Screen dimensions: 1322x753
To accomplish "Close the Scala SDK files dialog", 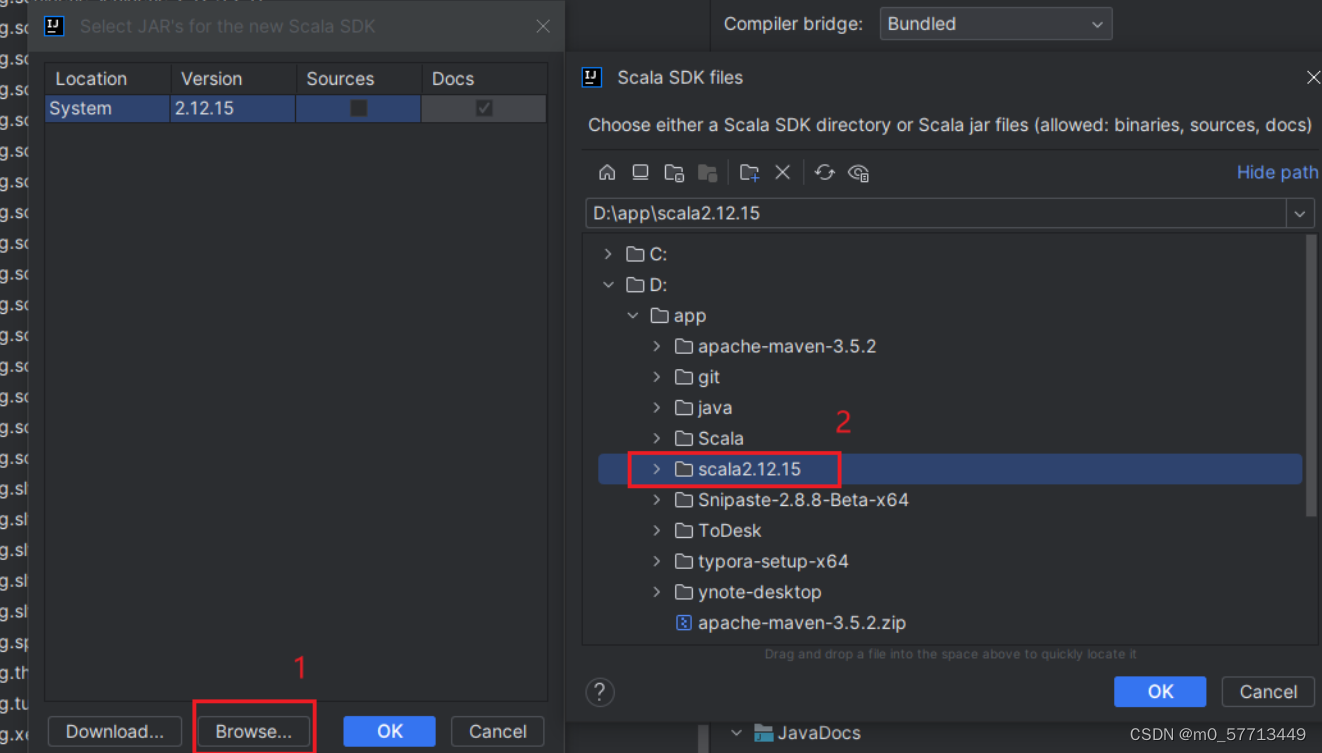I will [1313, 77].
